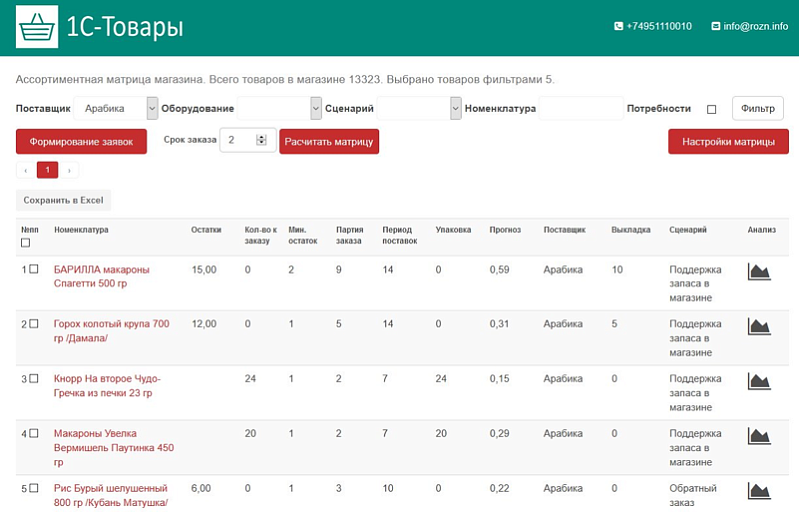This screenshot has height=529, width=799.
Task: Open analysis chart for Горох колотый
Action: [759, 326]
